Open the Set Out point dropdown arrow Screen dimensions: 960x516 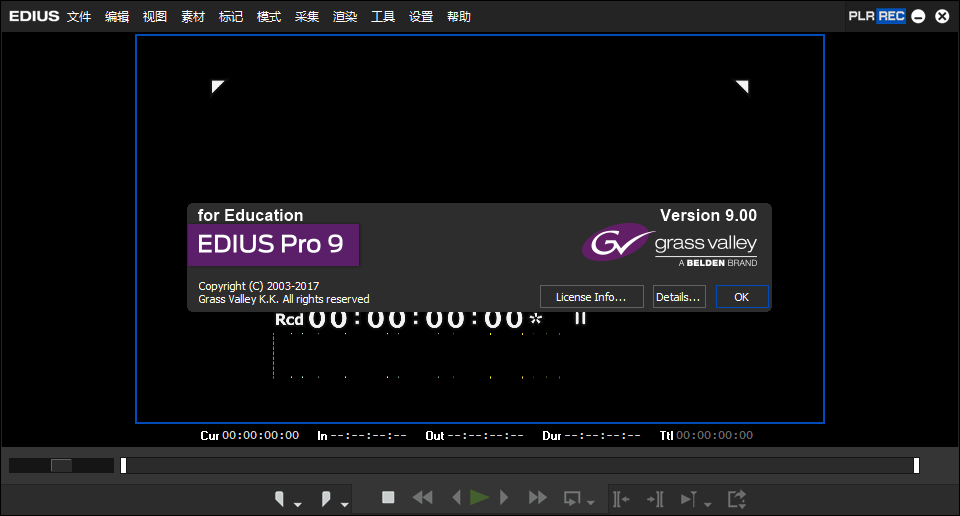345,504
